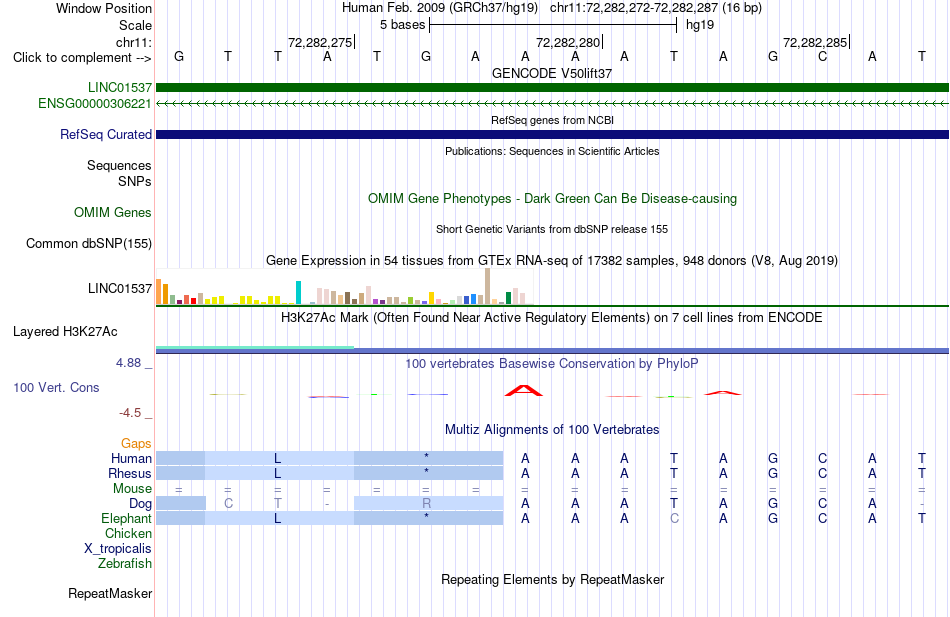Screen dimensions: 950x617
Task: Select the Dog species row label
Action: pyautogui.click(x=140, y=504)
